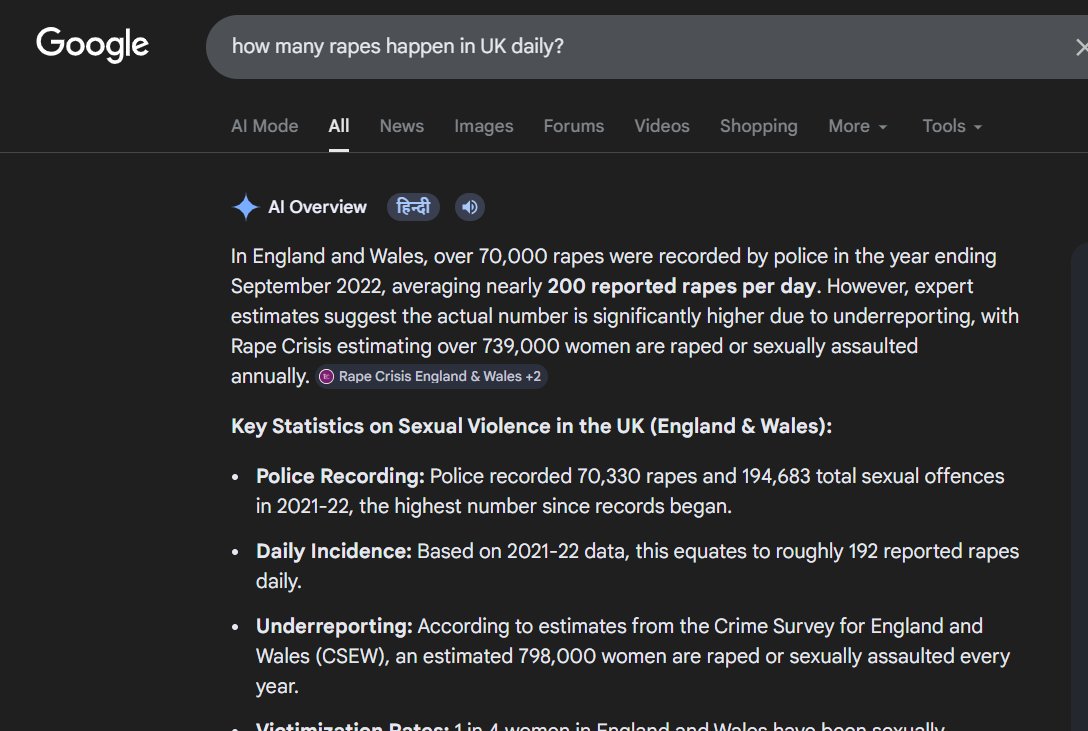Screen dimensions: 1088x731
Task: Click the Rape Crisis source favicon icon
Action: tap(326, 376)
